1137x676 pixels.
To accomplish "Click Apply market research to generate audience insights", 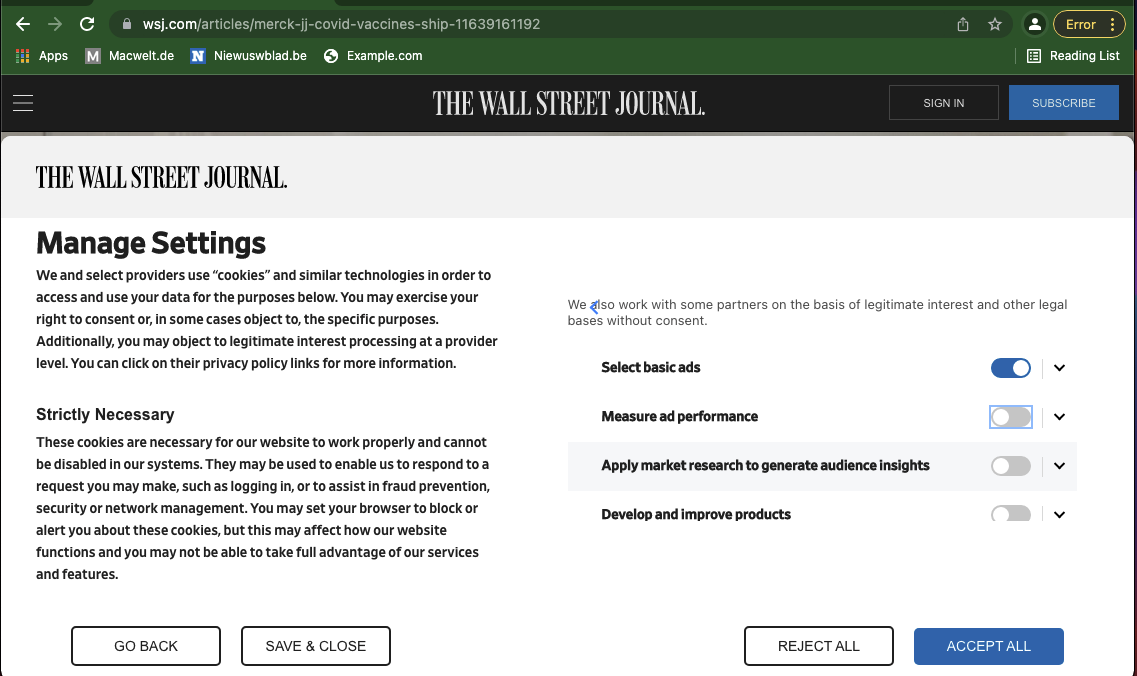I will click(765, 466).
